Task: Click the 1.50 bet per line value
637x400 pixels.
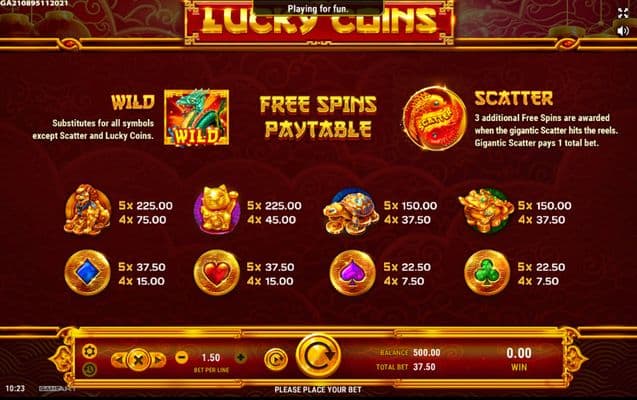Action: coord(211,357)
